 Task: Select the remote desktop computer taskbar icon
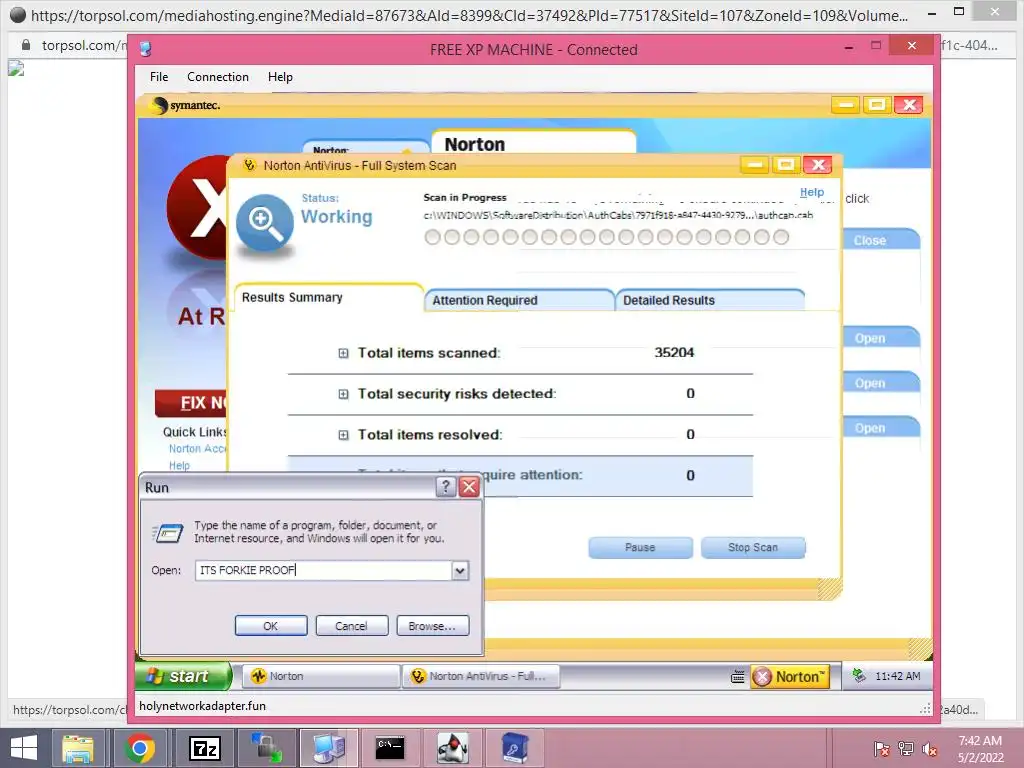pos(329,748)
